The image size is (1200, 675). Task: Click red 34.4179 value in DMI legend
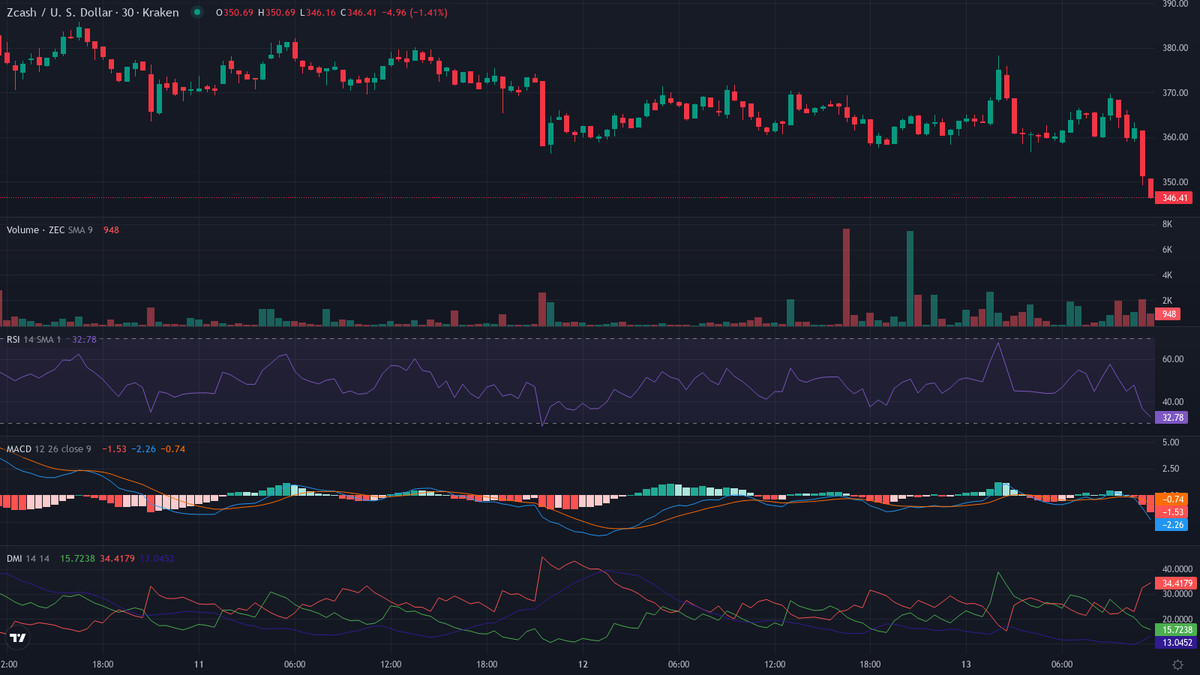pos(118,559)
